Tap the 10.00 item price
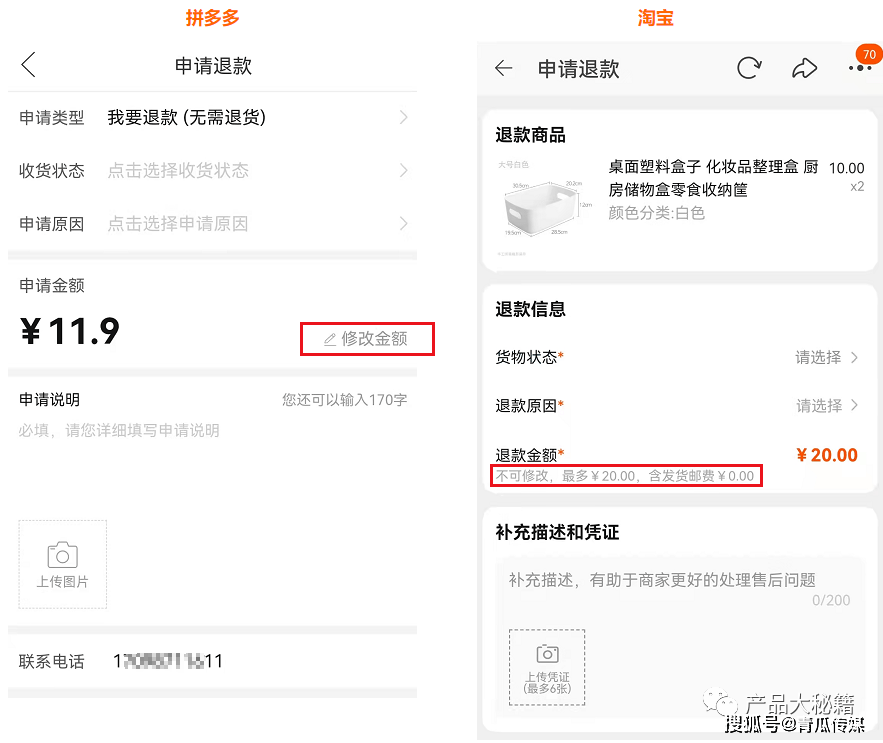 point(846,168)
